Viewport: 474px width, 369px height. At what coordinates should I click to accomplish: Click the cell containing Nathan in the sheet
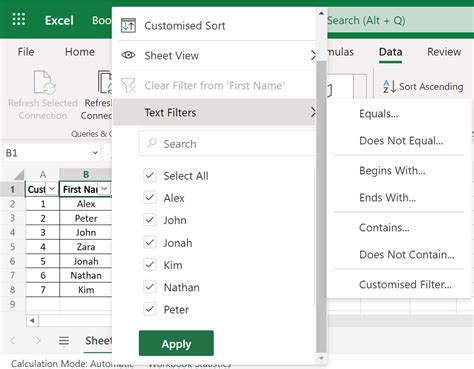[x=86, y=275]
